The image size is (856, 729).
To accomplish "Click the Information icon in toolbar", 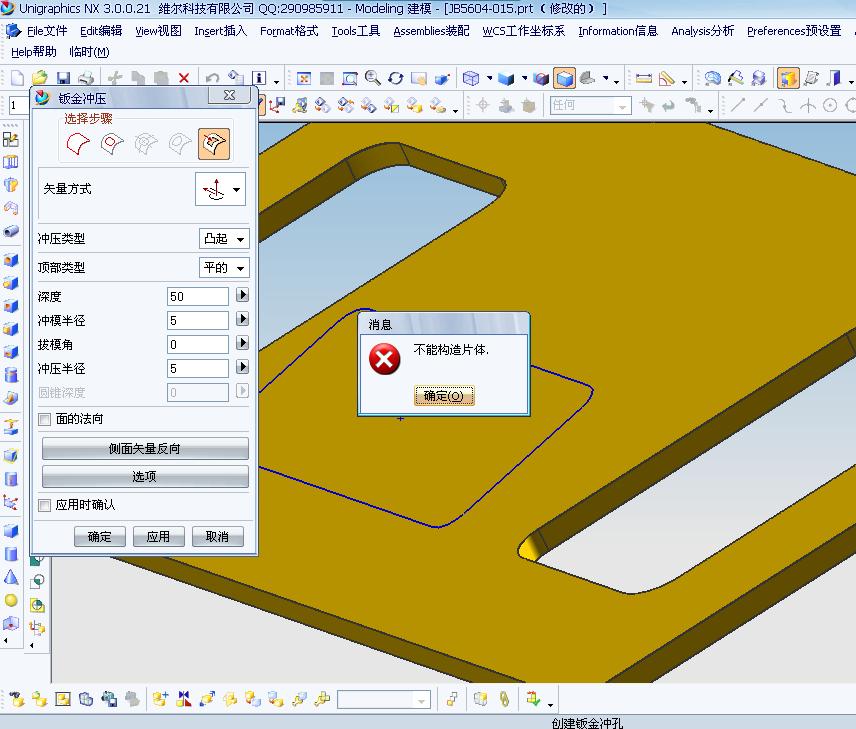I will coord(259,78).
